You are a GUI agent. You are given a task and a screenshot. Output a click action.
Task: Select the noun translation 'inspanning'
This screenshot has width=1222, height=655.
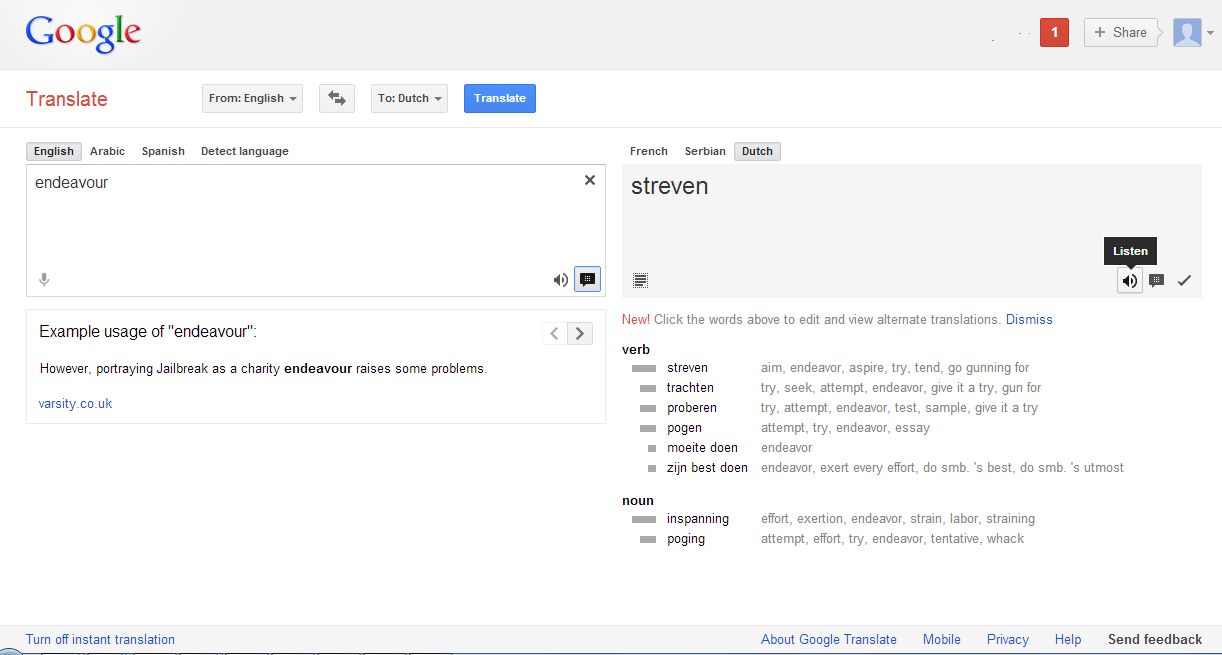pos(698,519)
